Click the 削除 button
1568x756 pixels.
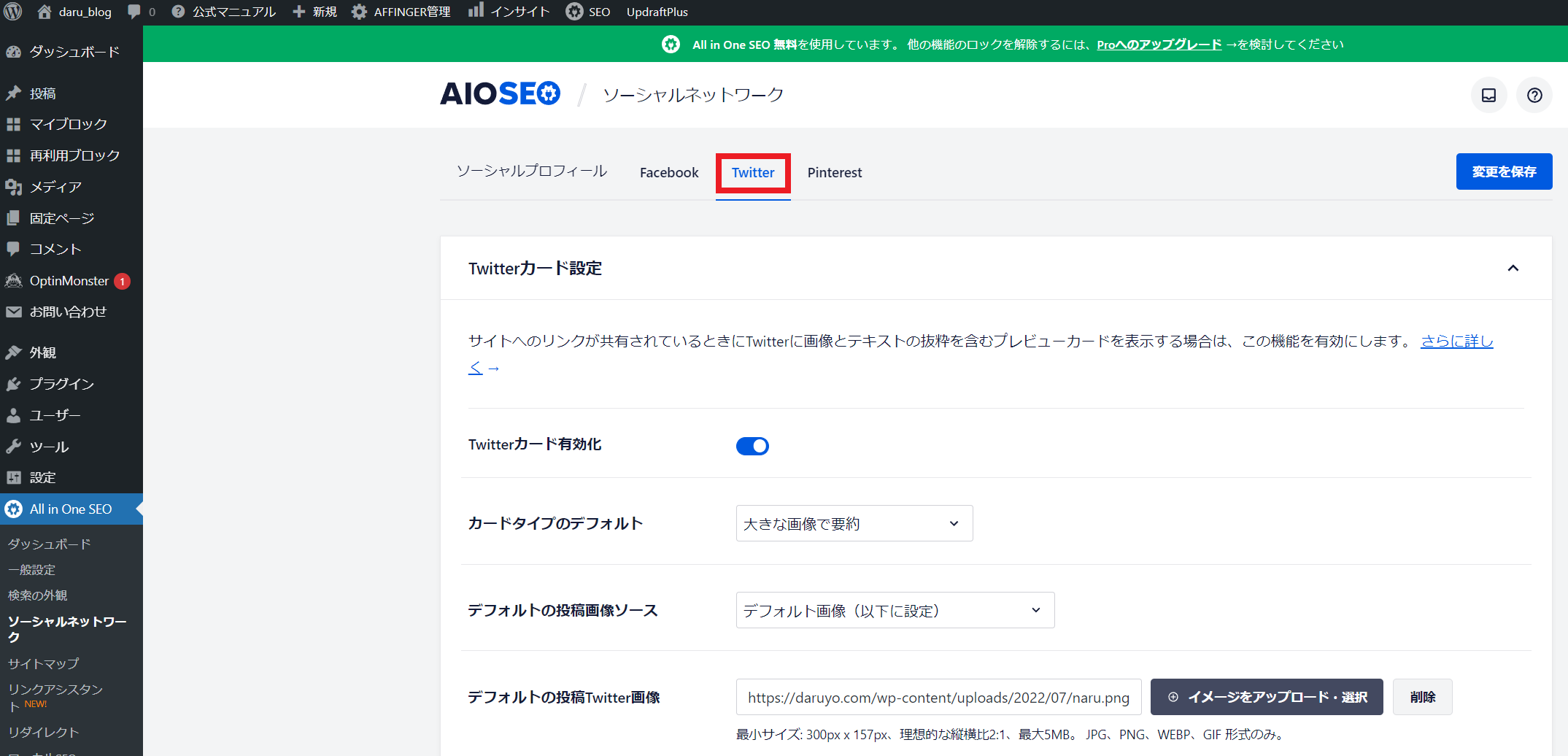tap(1422, 697)
